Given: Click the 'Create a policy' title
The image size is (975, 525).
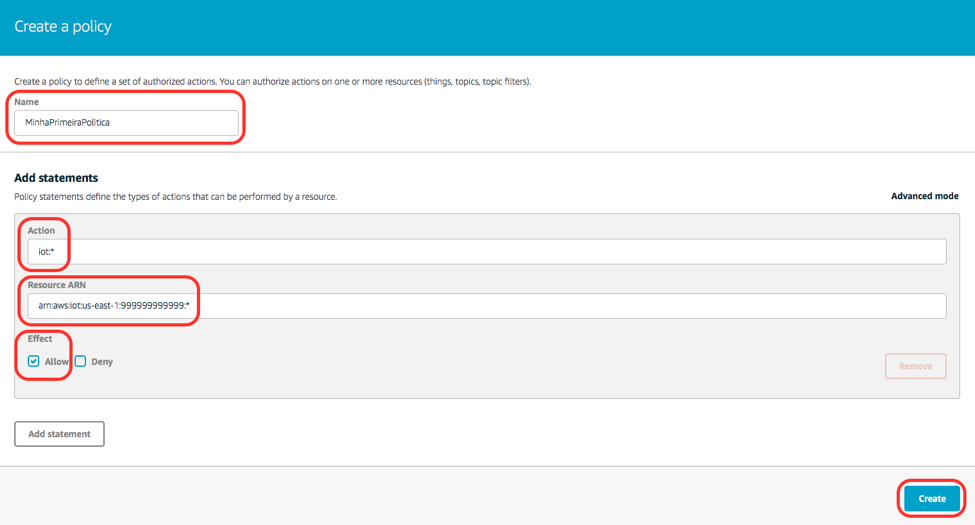Looking at the screenshot, I should point(63,26).
